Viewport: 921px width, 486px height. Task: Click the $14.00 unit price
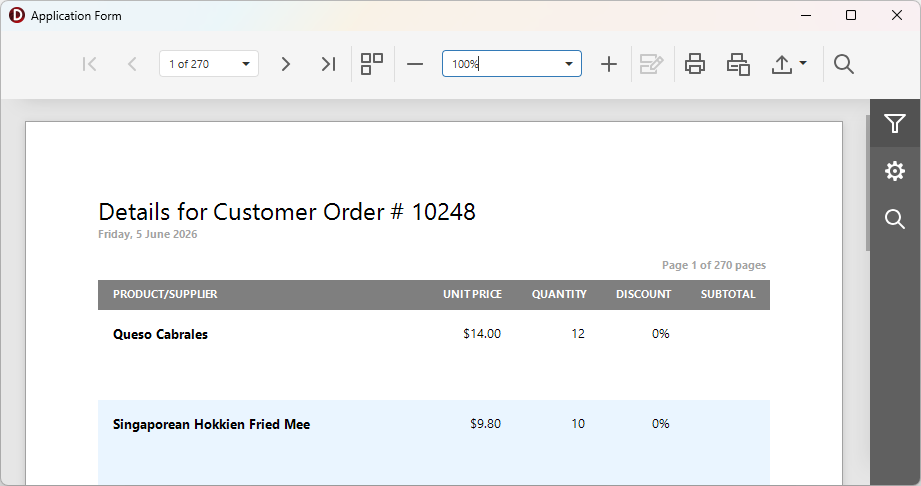point(482,334)
